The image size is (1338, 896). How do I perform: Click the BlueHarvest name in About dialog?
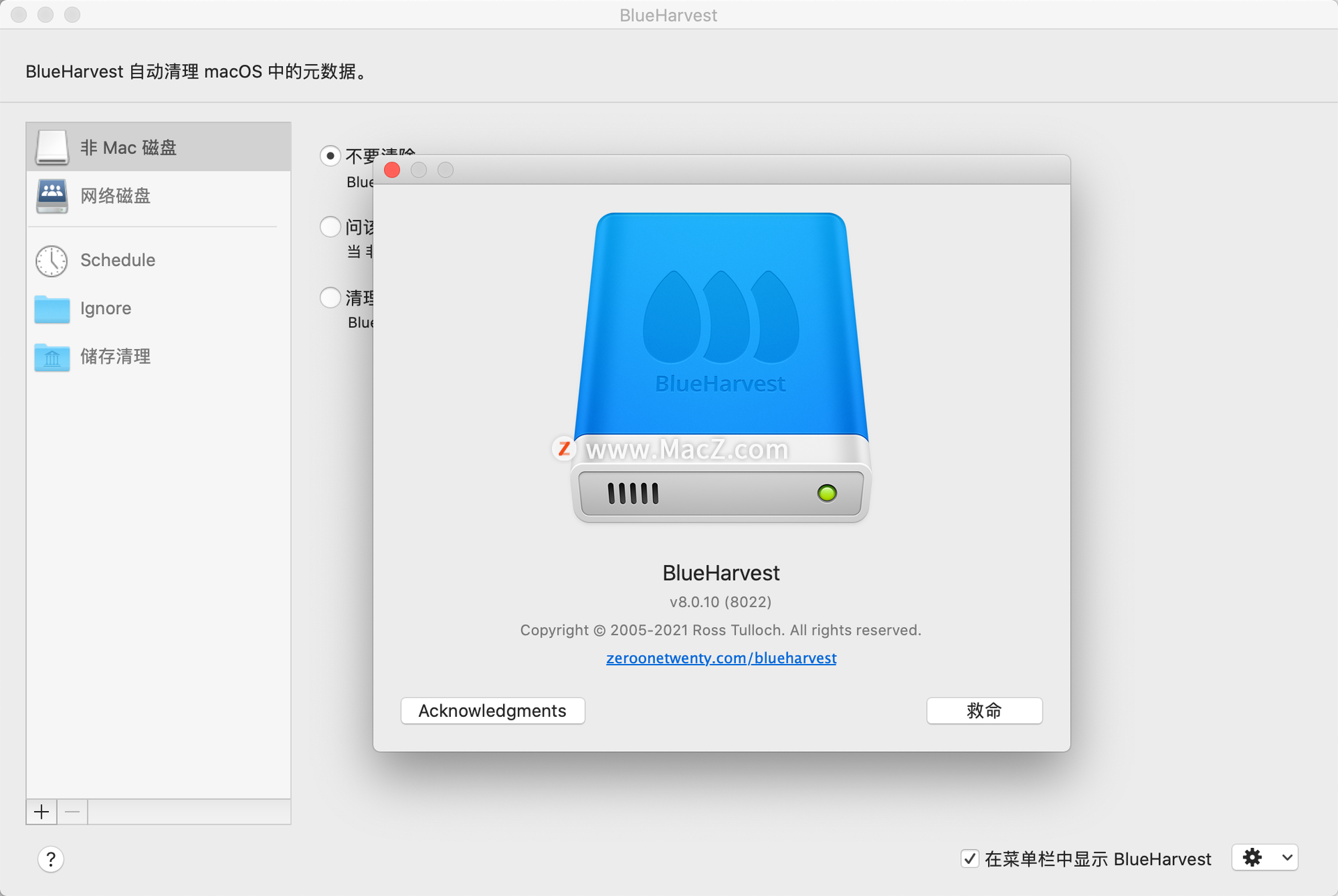(x=721, y=573)
